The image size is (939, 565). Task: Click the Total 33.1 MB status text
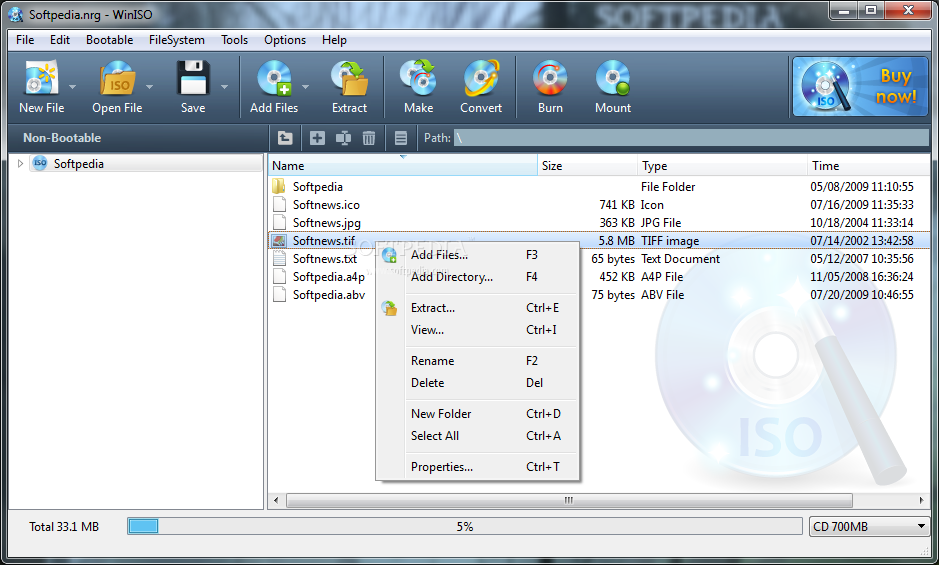tap(64, 527)
